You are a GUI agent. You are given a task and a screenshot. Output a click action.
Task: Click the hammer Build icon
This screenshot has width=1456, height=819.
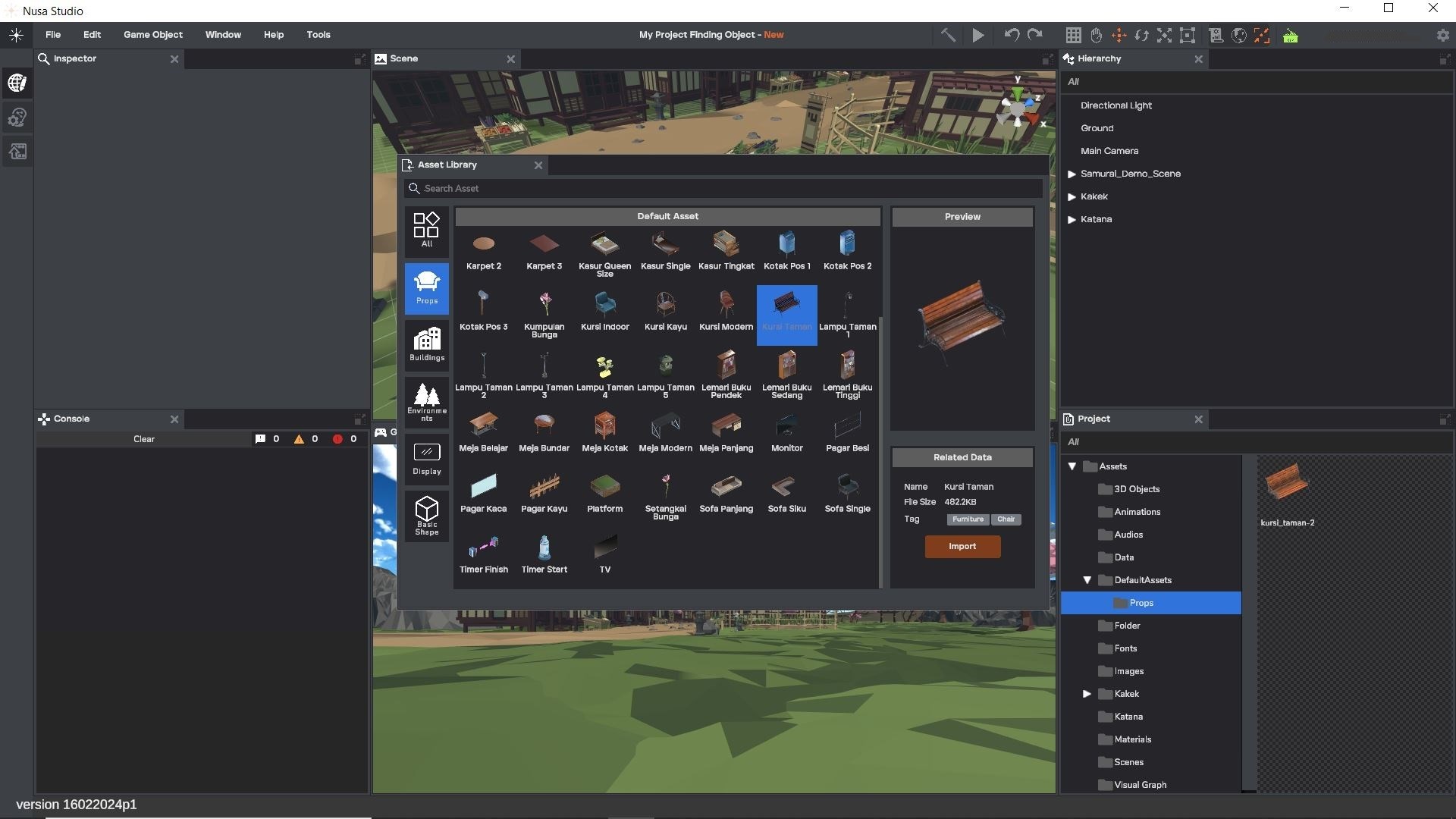(x=948, y=35)
